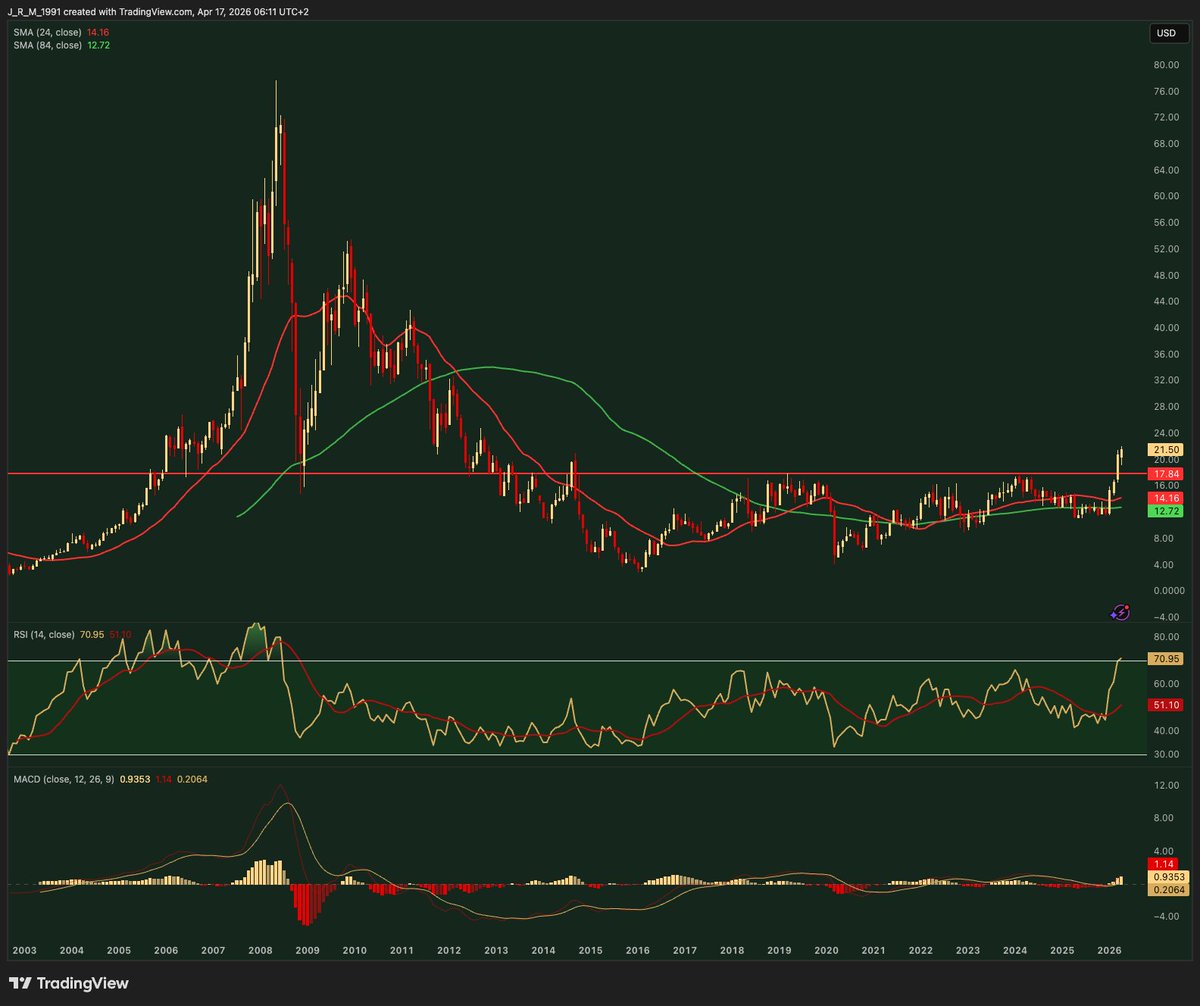Click the 68.00 tick on the price scale
Image resolution: width=1200 pixels, height=1006 pixels.
(1166, 144)
